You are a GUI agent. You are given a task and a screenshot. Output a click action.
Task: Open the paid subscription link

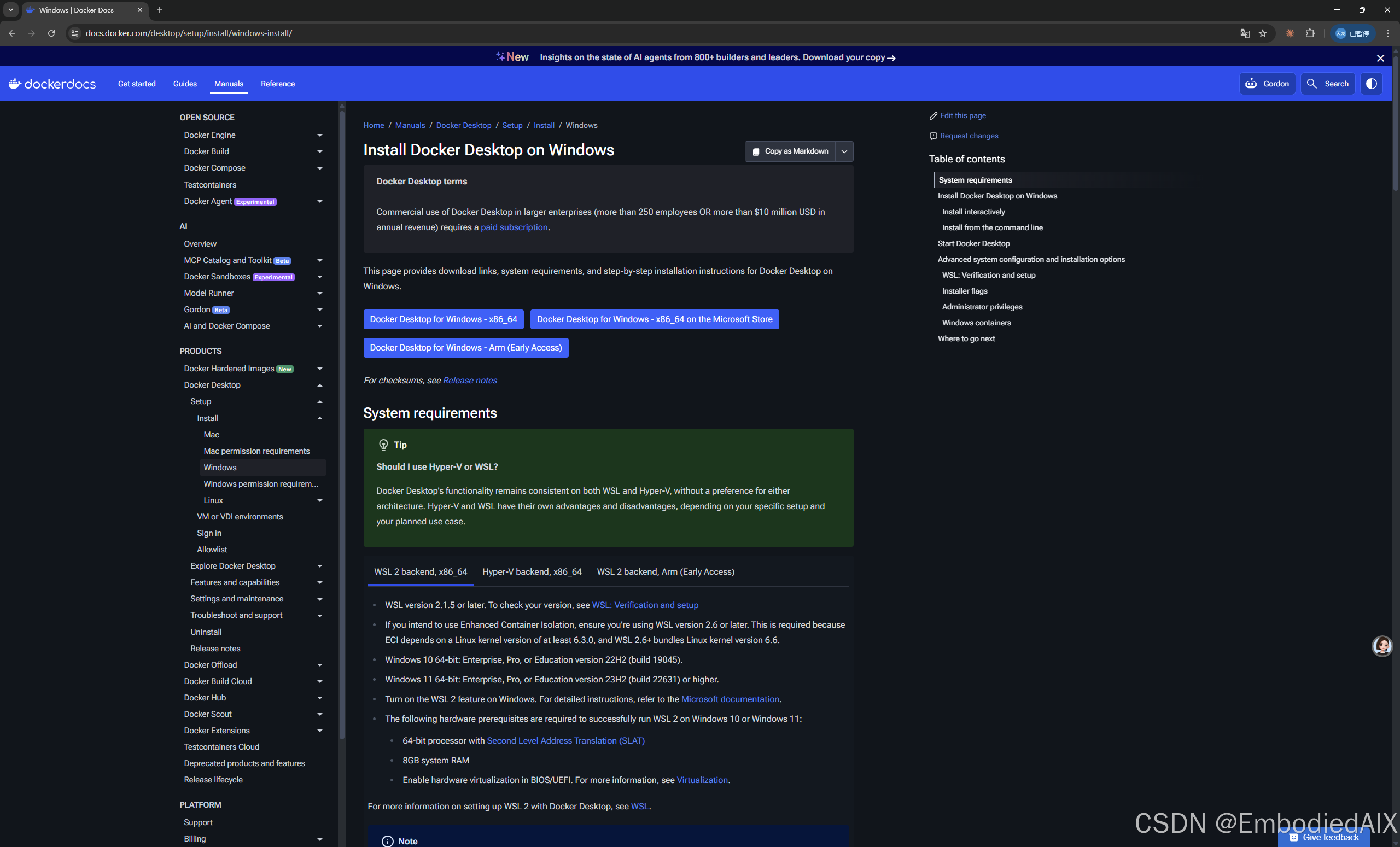(x=514, y=227)
